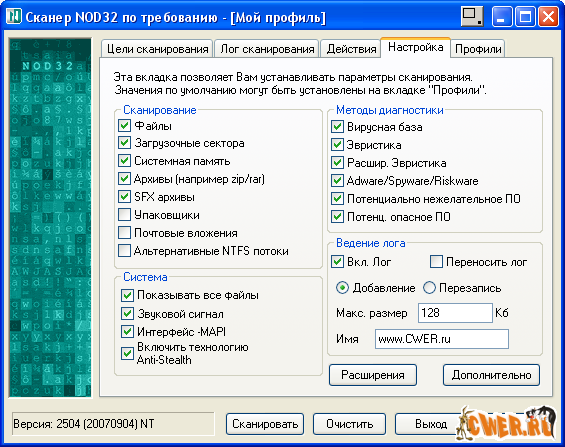Enable Упаковщики checkbox
The height and width of the screenshot is (447, 565).
tap(124, 215)
